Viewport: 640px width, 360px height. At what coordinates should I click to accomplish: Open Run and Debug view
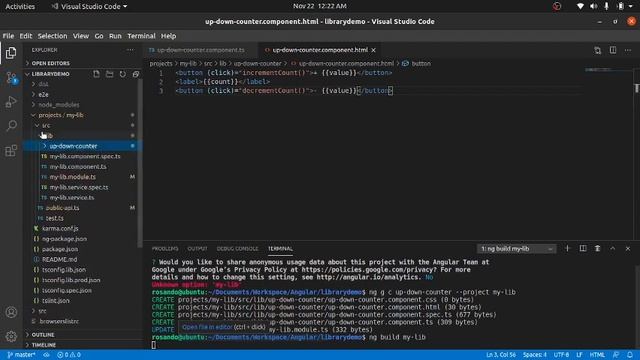pos(11,102)
